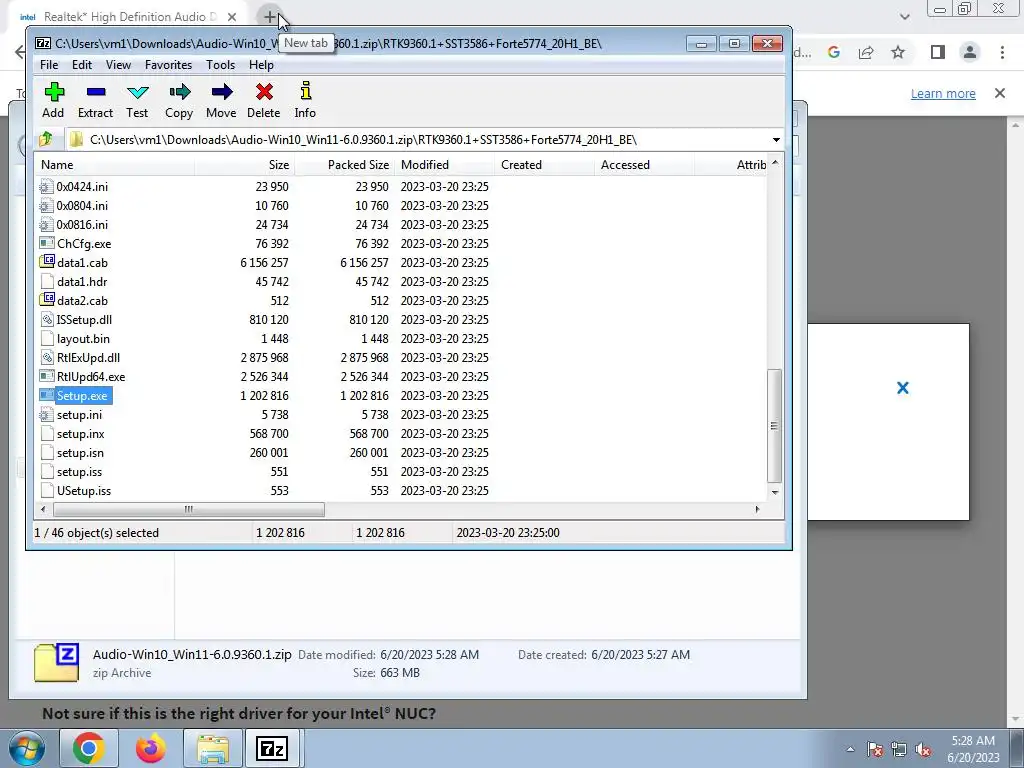Click the Move toolbar icon
The image size is (1024, 768).
tap(221, 92)
